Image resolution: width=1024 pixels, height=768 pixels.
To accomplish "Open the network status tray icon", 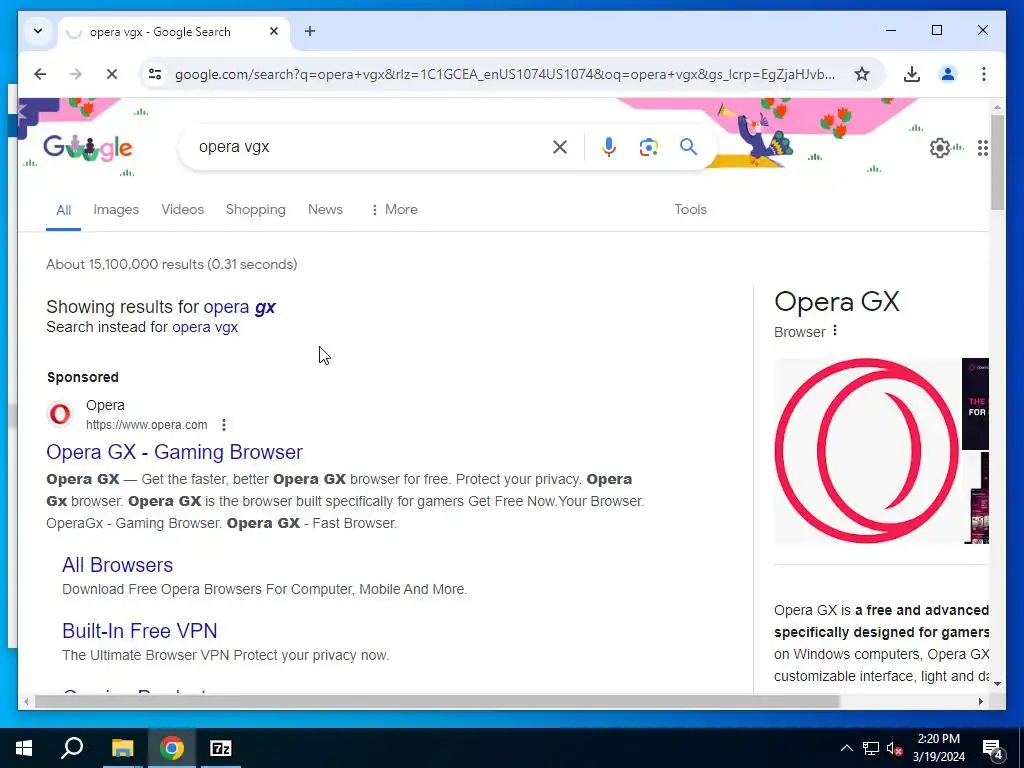I will tap(871, 748).
